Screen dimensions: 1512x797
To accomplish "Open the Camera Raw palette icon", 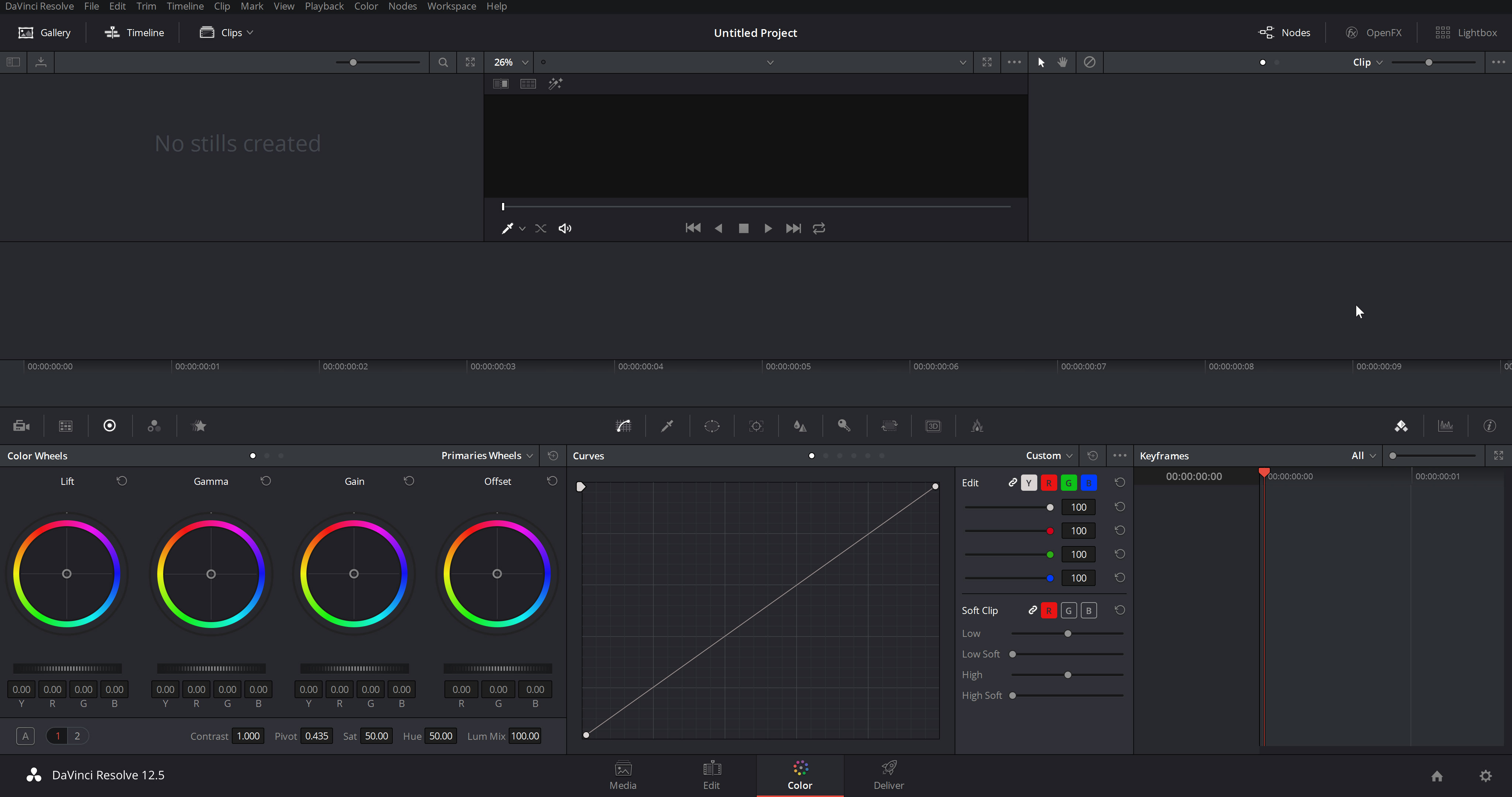I will point(21,426).
